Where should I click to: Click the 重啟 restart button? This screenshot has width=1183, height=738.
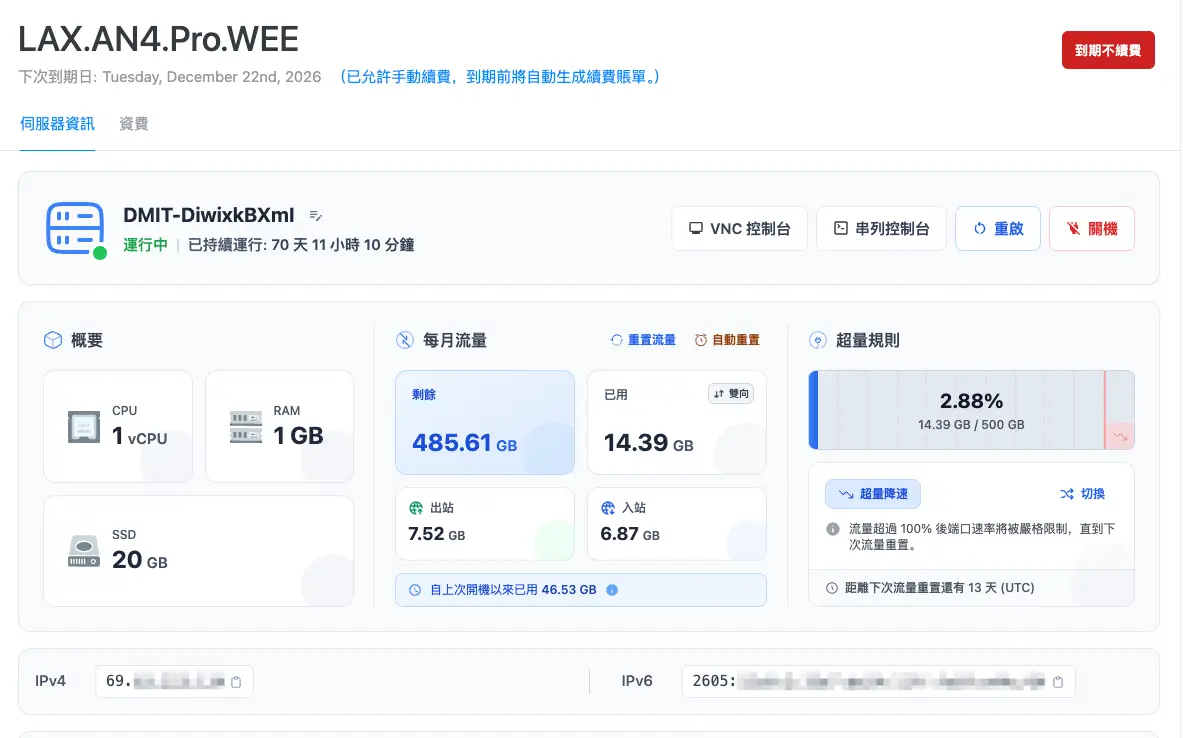[x=998, y=229]
